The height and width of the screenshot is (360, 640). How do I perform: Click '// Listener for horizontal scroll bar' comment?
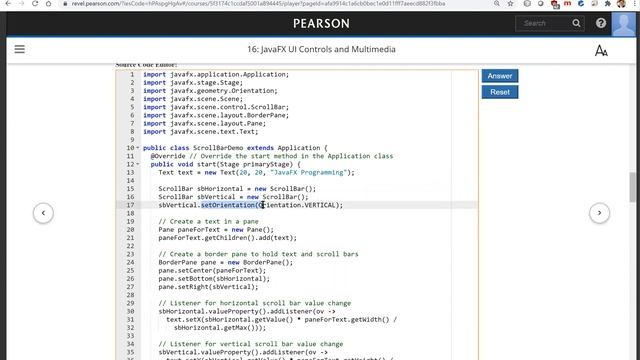[254, 303]
